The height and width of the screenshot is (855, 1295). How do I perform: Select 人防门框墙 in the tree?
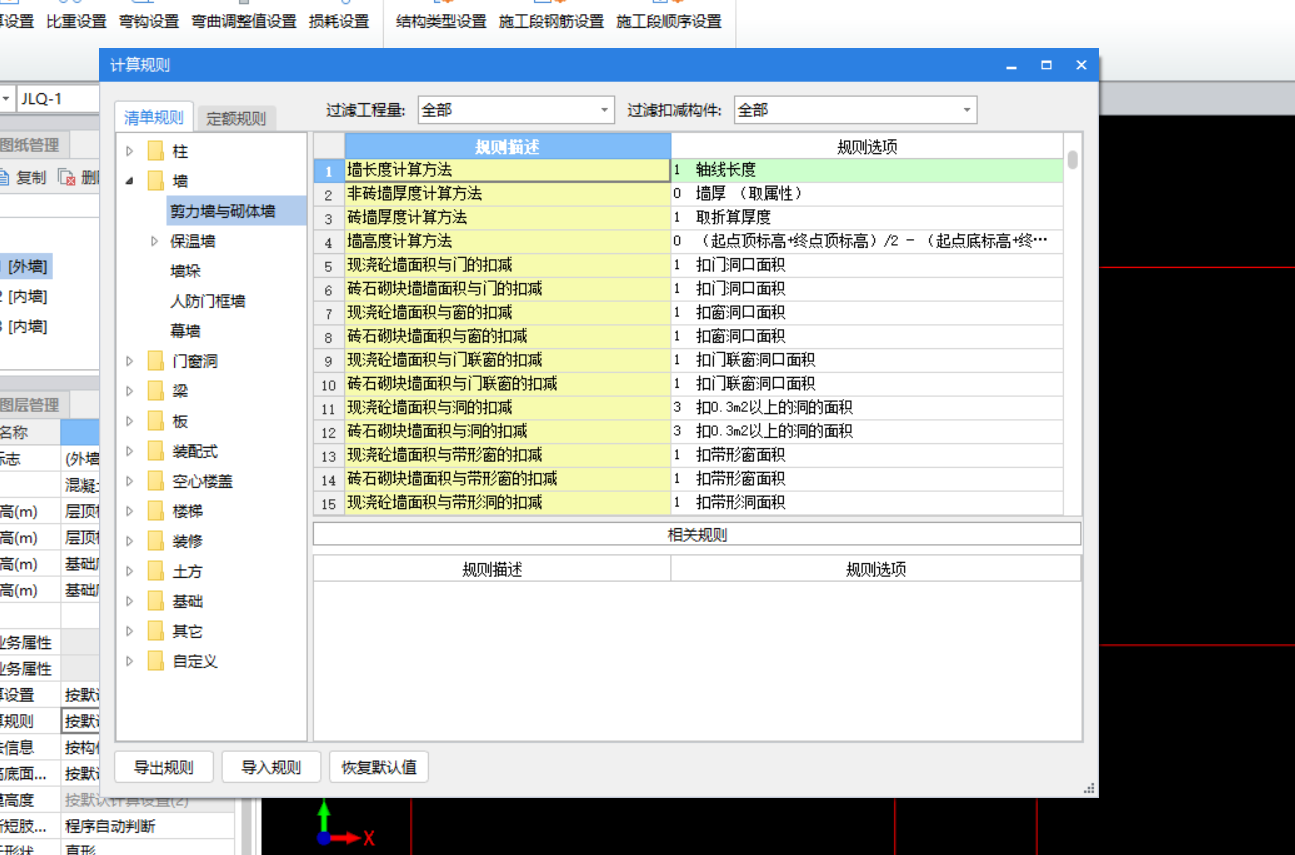pyautogui.click(x=208, y=301)
